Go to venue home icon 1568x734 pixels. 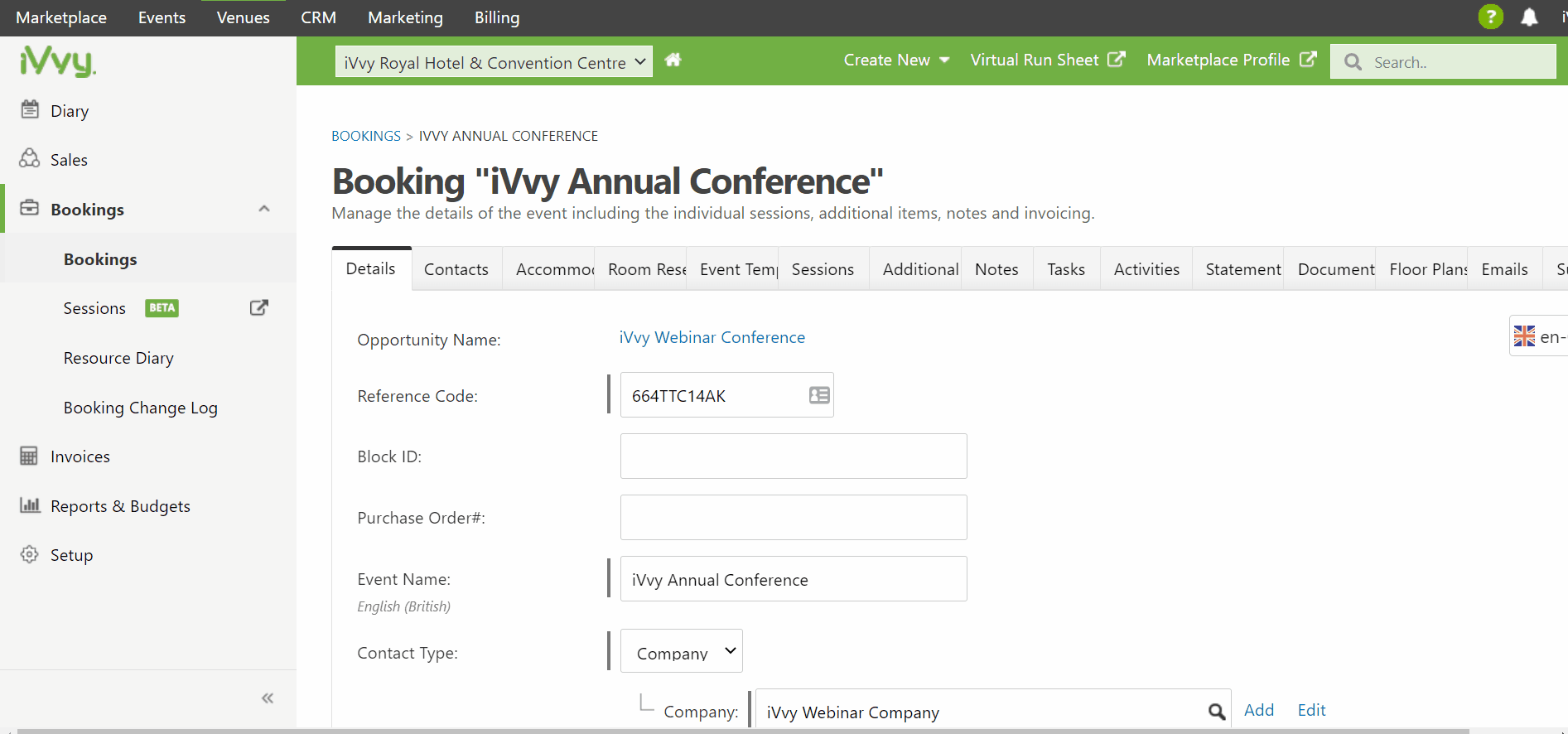(673, 60)
